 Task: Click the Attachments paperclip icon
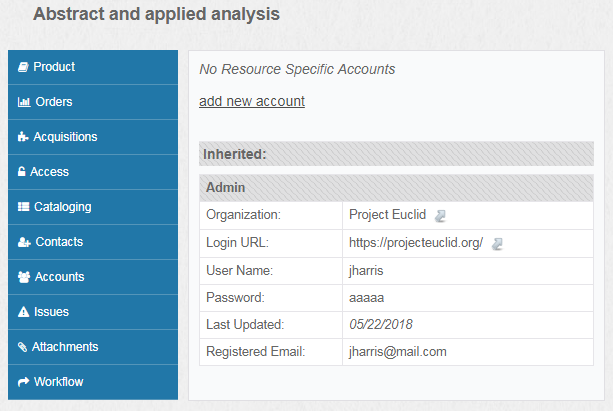point(22,347)
